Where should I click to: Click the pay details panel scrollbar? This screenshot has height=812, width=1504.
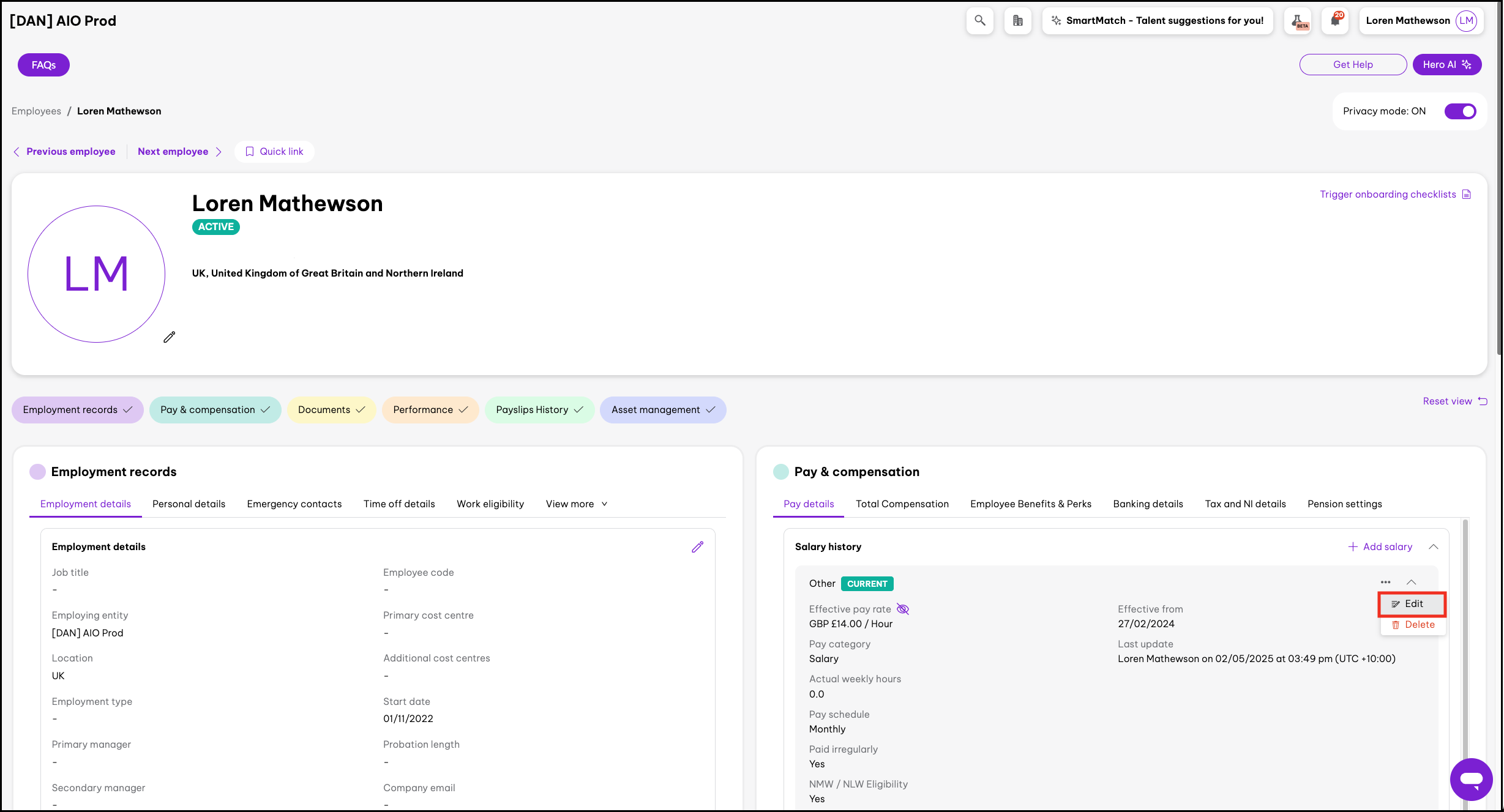1465,643
